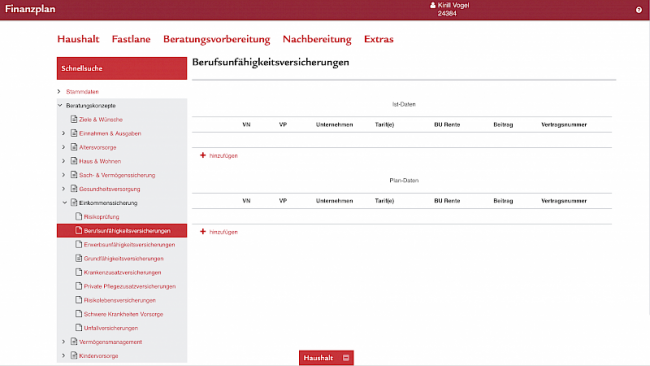650x366 pixels.
Task: Click the plus icon under Plan-Daten table
Action: (x=203, y=231)
